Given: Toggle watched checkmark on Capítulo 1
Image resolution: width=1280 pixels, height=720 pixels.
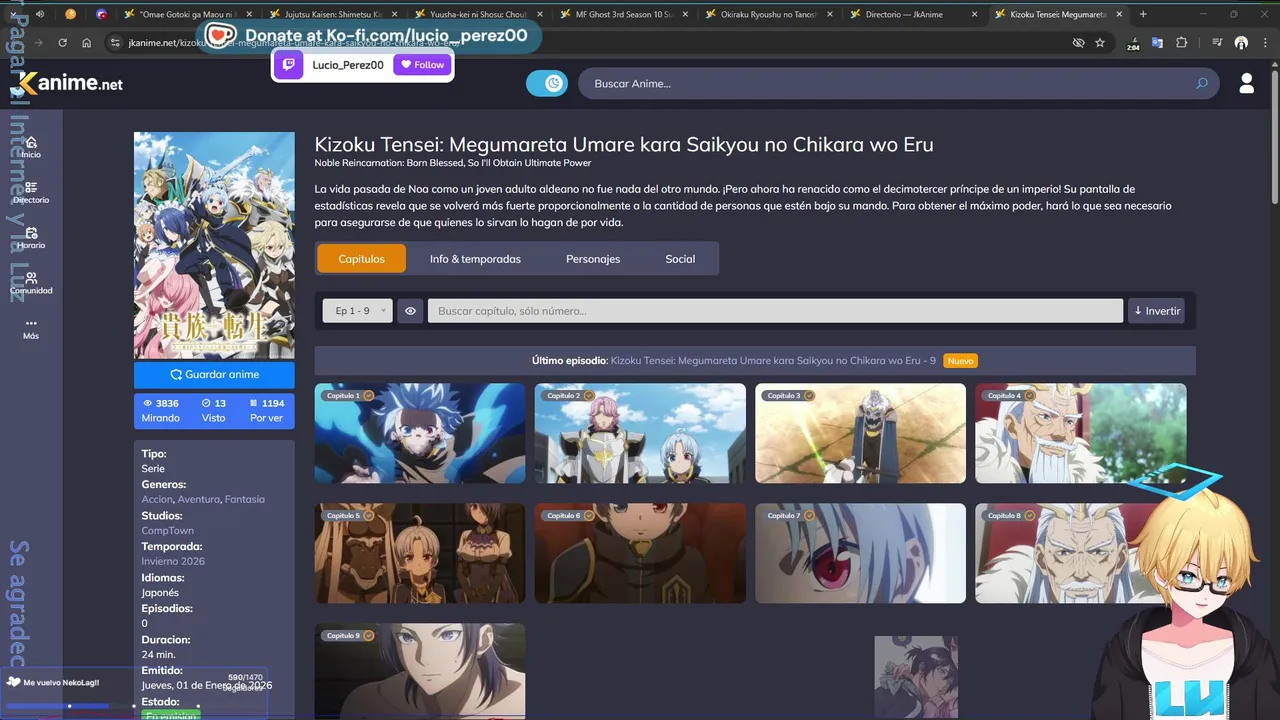Looking at the screenshot, I should [368, 396].
